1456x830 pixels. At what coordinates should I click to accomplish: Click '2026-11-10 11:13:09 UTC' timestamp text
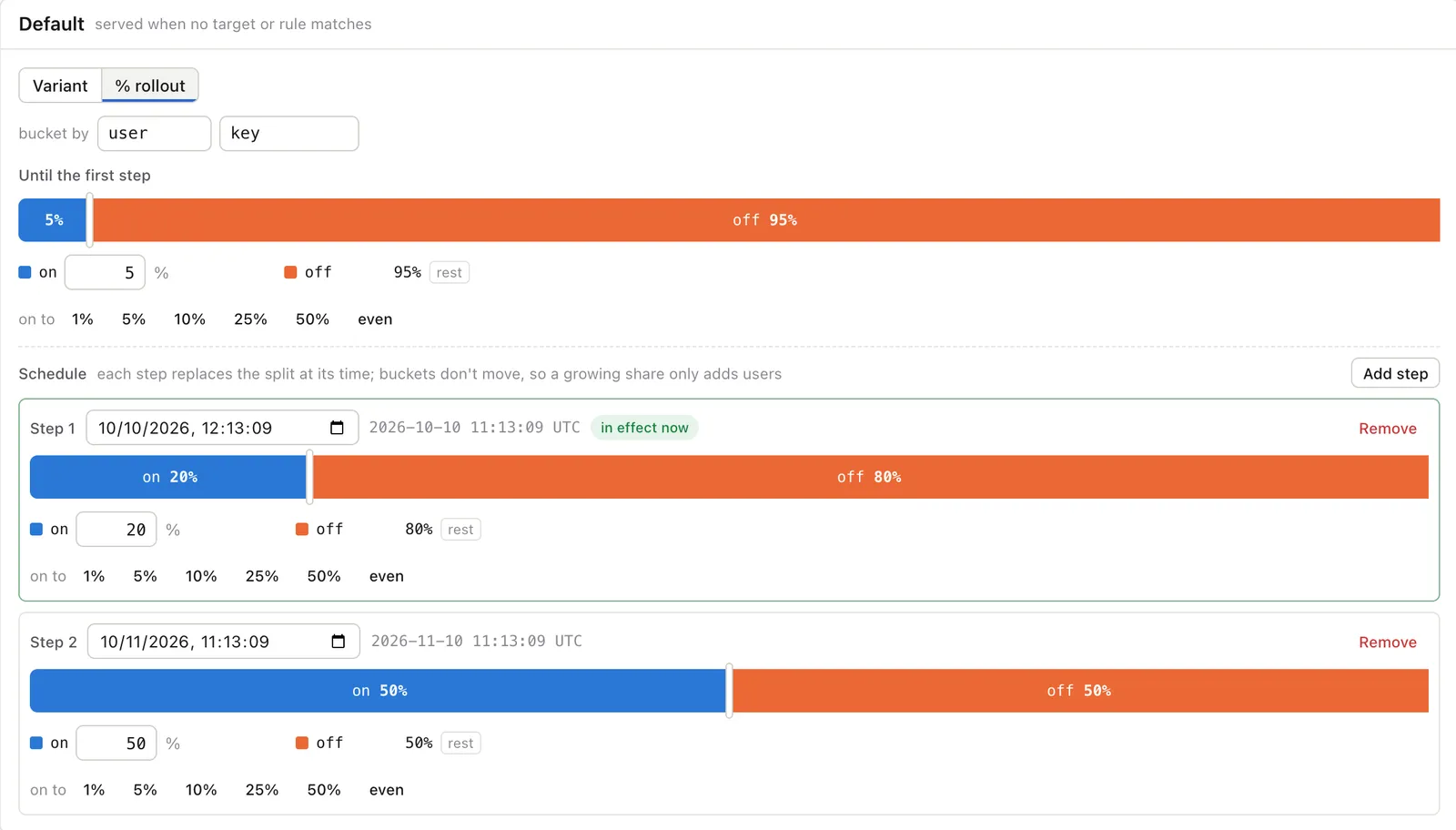point(476,642)
